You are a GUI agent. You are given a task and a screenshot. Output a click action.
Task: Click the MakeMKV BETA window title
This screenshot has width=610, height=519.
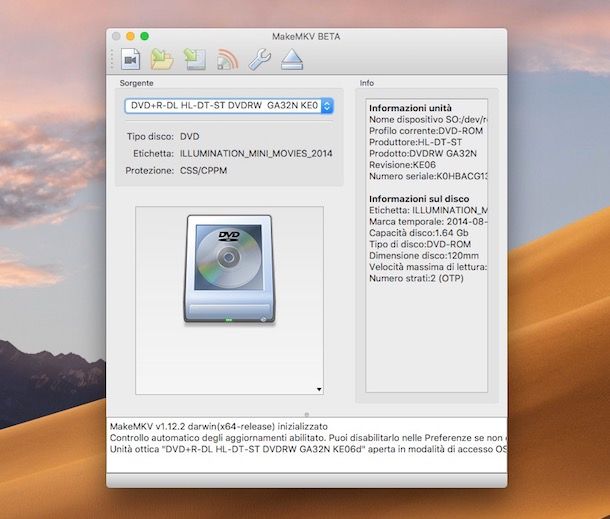pos(306,37)
